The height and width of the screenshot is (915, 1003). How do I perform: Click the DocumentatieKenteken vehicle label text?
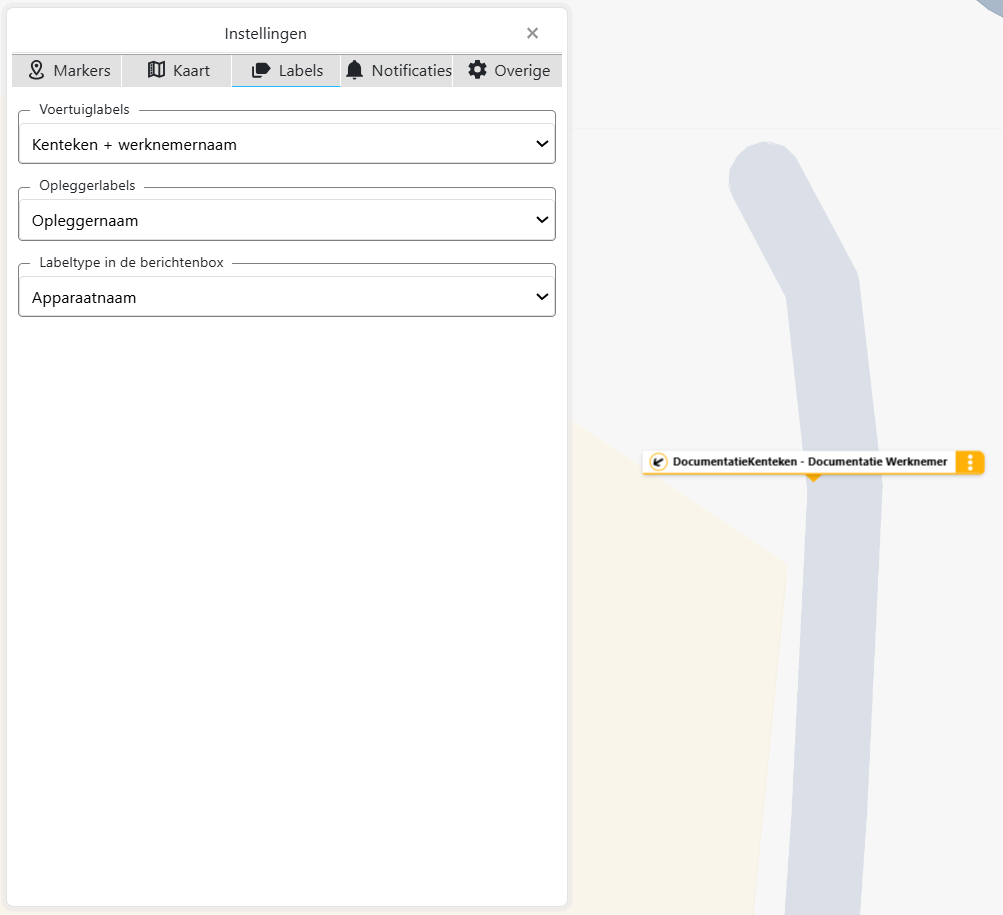tap(810, 462)
